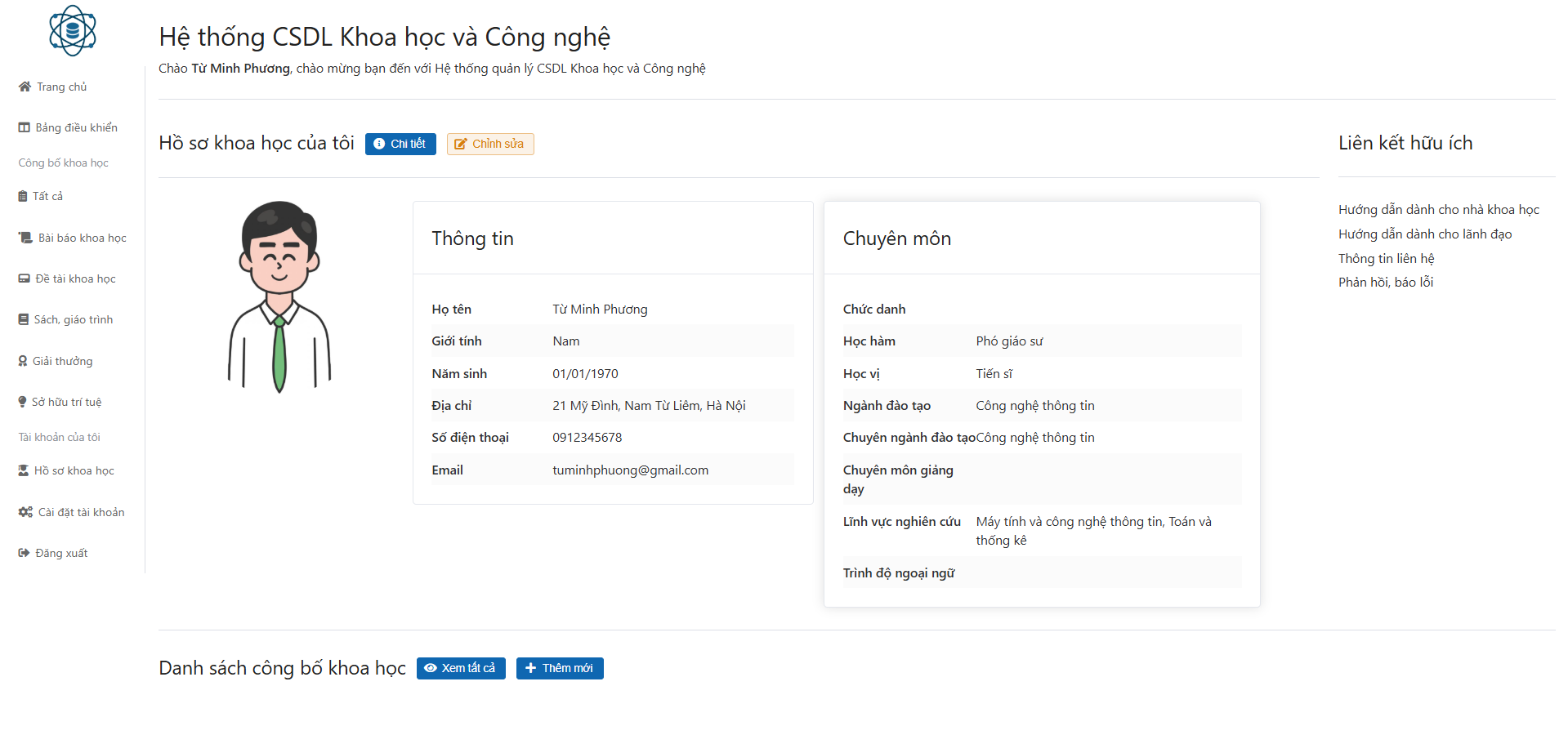Click the gears icon for Cài đặt tài khoản

click(25, 512)
